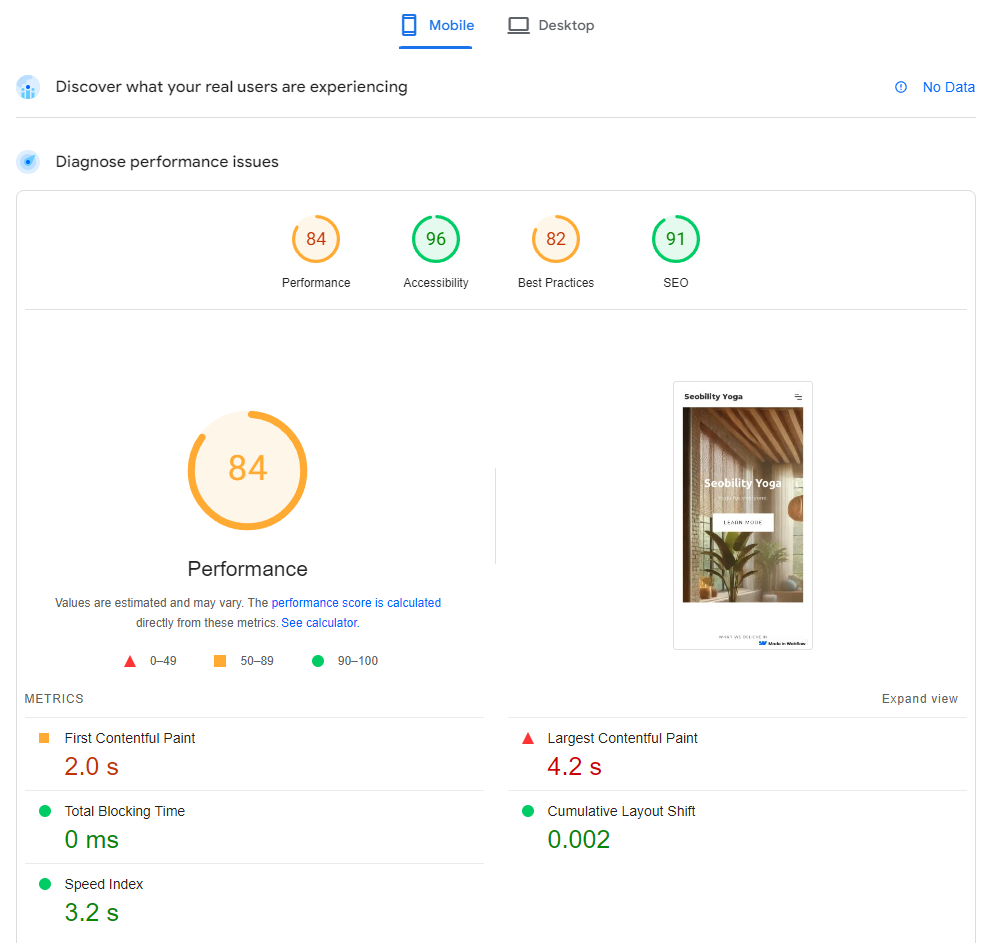
Task: Click the desktop laptop icon
Action: (x=518, y=25)
